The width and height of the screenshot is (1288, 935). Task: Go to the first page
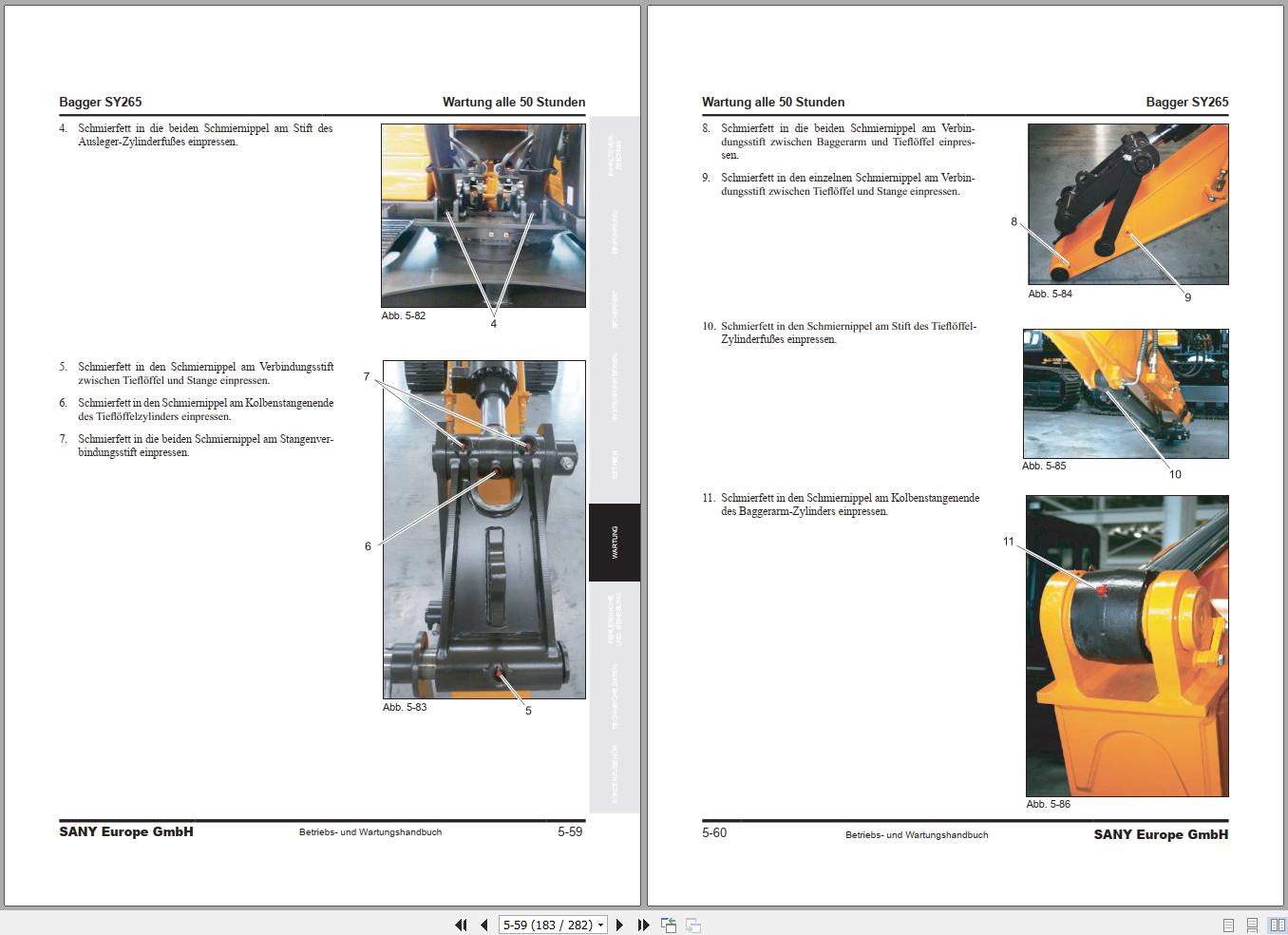462,925
